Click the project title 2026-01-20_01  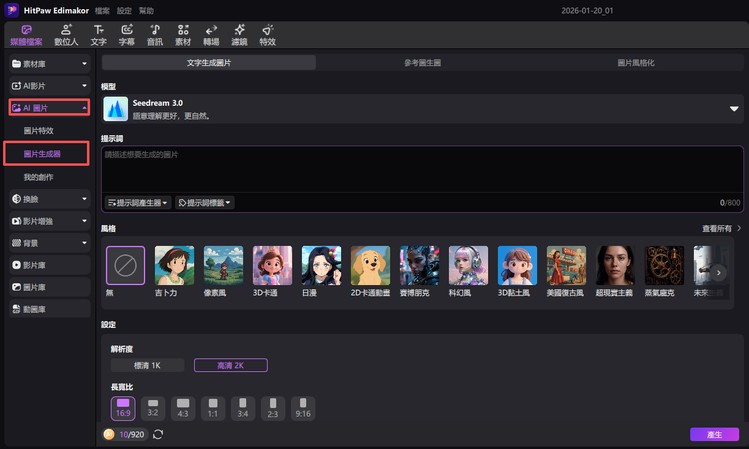tap(587, 11)
